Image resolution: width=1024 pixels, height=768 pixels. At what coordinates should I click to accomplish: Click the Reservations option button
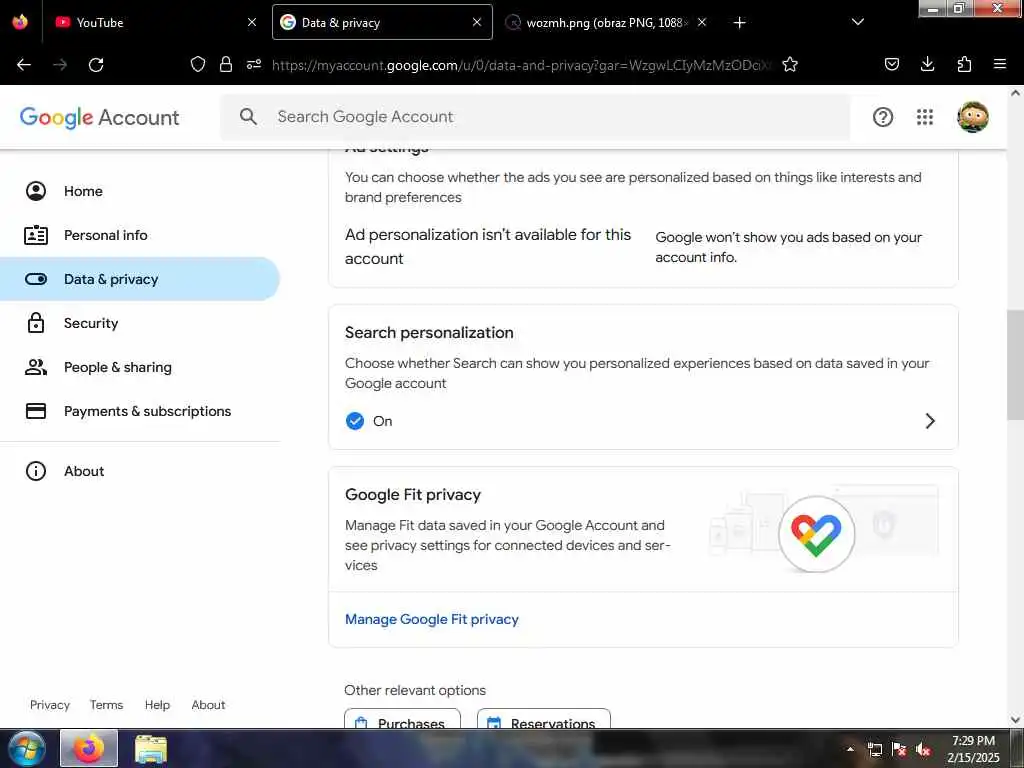[x=544, y=719]
